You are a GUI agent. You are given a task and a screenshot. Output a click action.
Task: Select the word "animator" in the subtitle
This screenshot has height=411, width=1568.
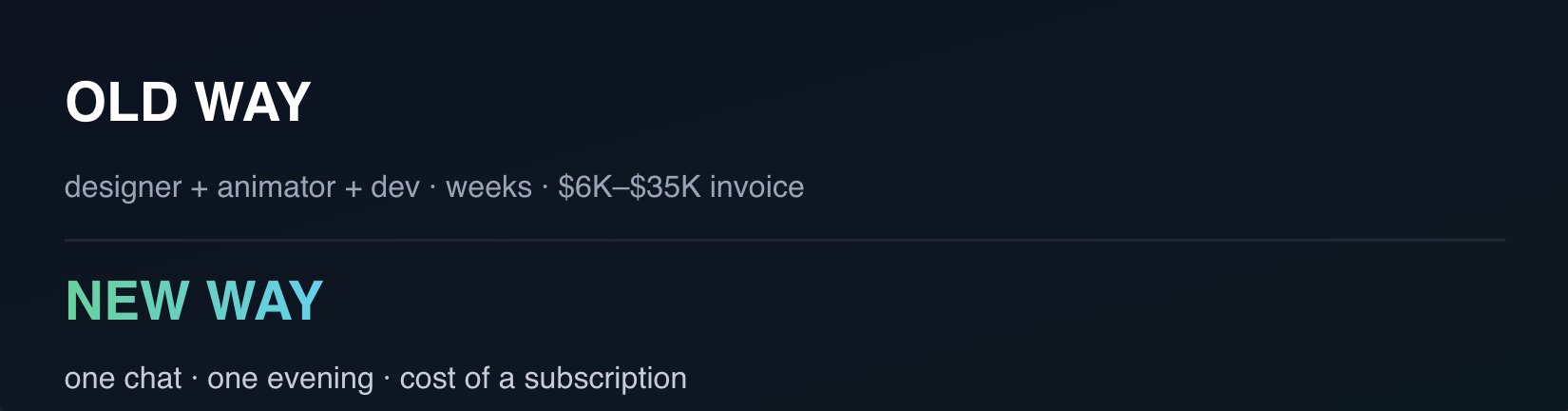coord(276,186)
